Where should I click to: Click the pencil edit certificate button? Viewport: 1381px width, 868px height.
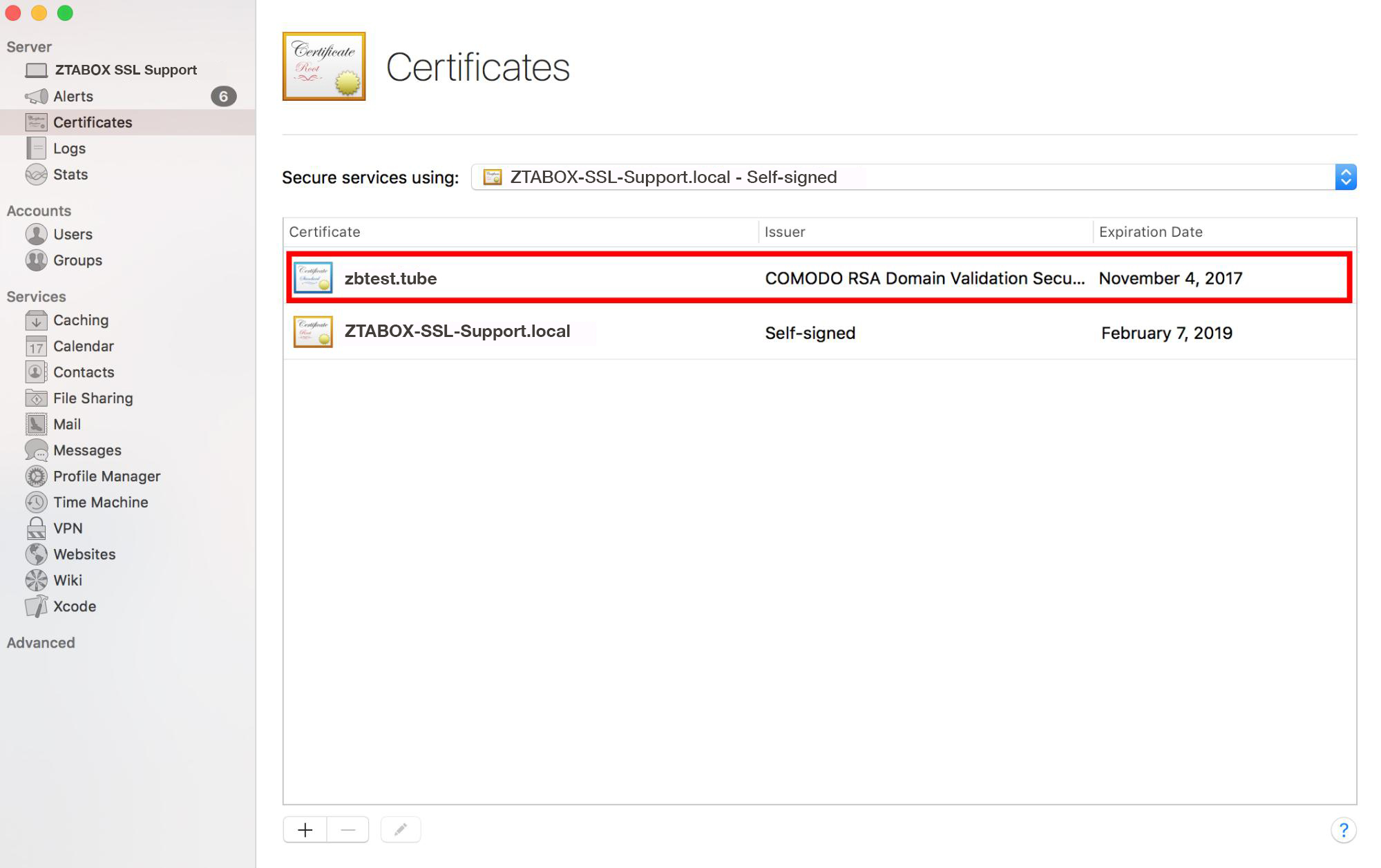click(x=401, y=829)
